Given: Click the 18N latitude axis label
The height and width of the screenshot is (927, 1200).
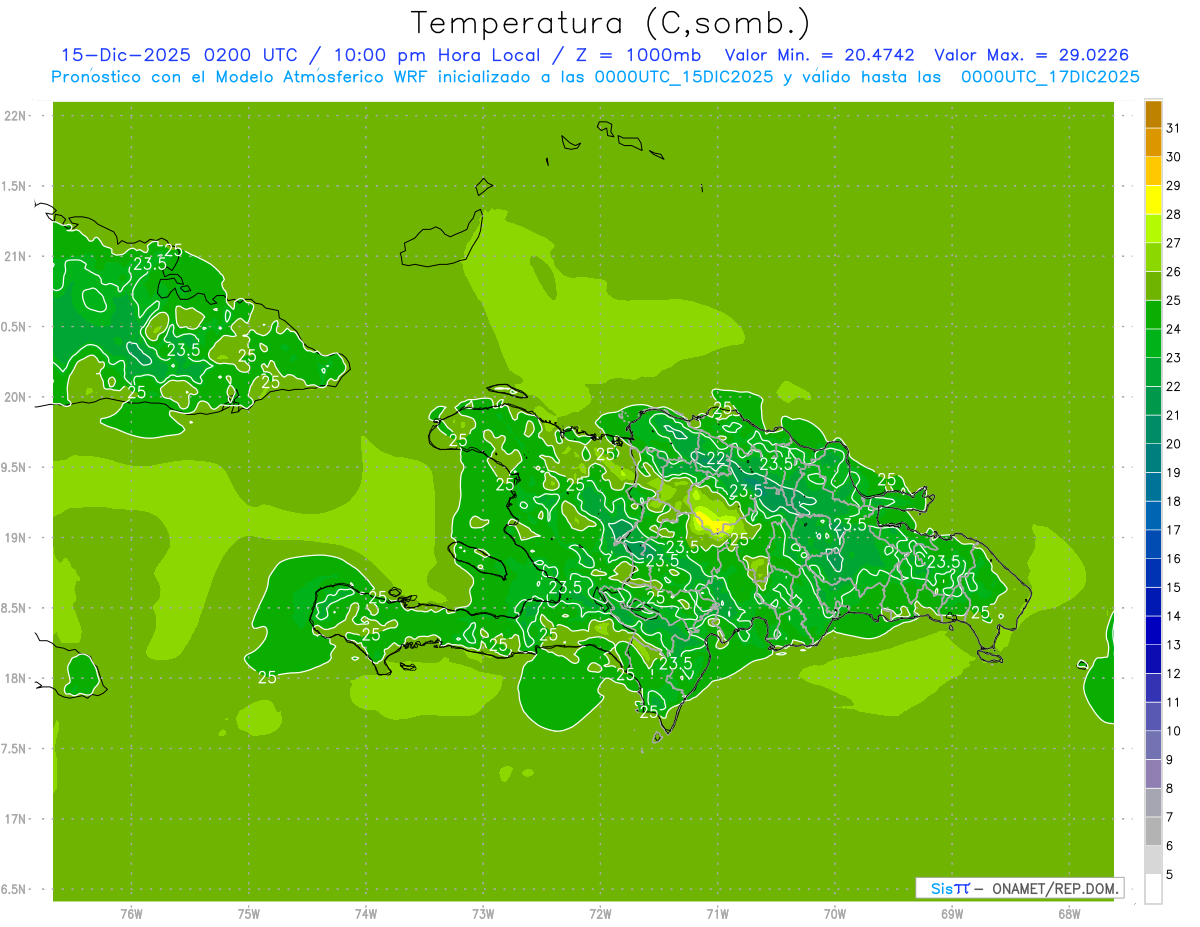Looking at the screenshot, I should 16,678.
